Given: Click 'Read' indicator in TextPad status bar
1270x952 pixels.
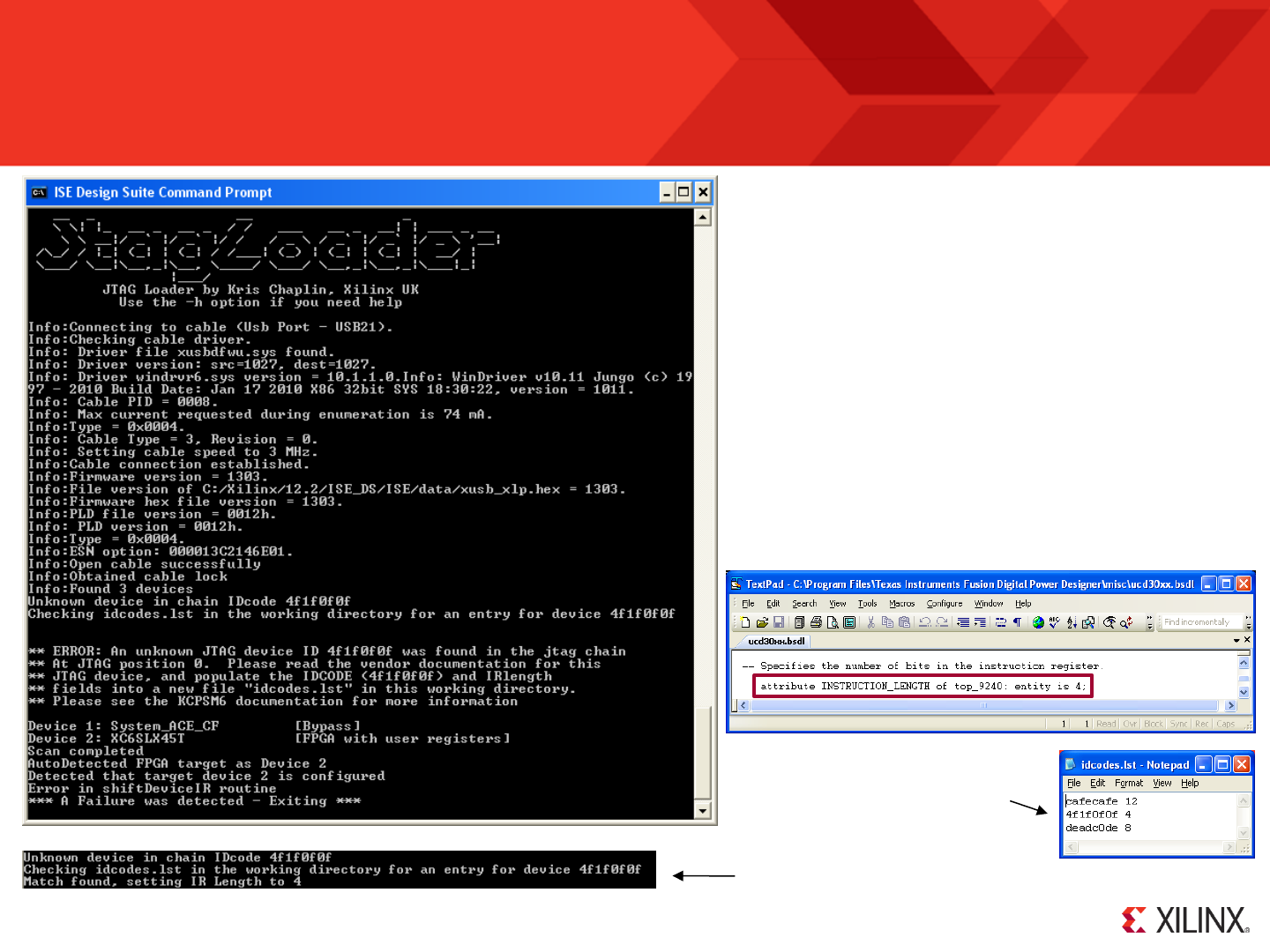Looking at the screenshot, I should click(x=1106, y=724).
